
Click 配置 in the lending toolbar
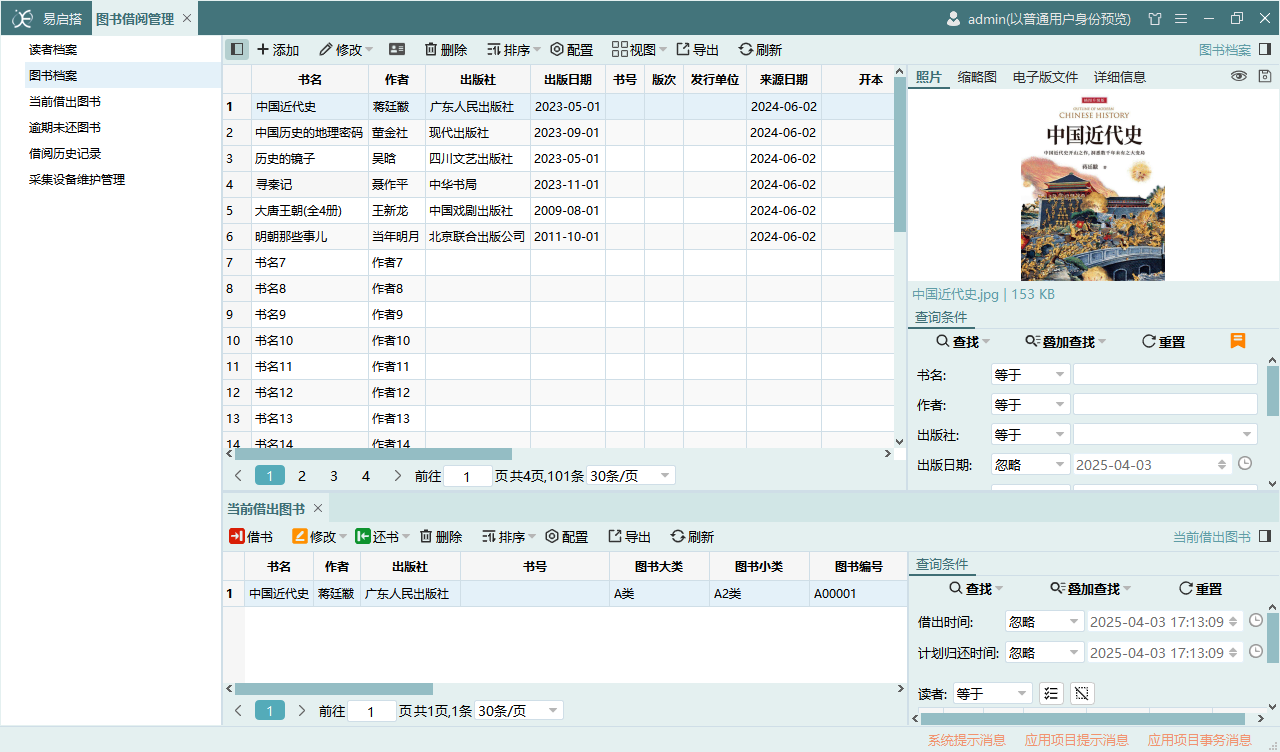coord(566,537)
